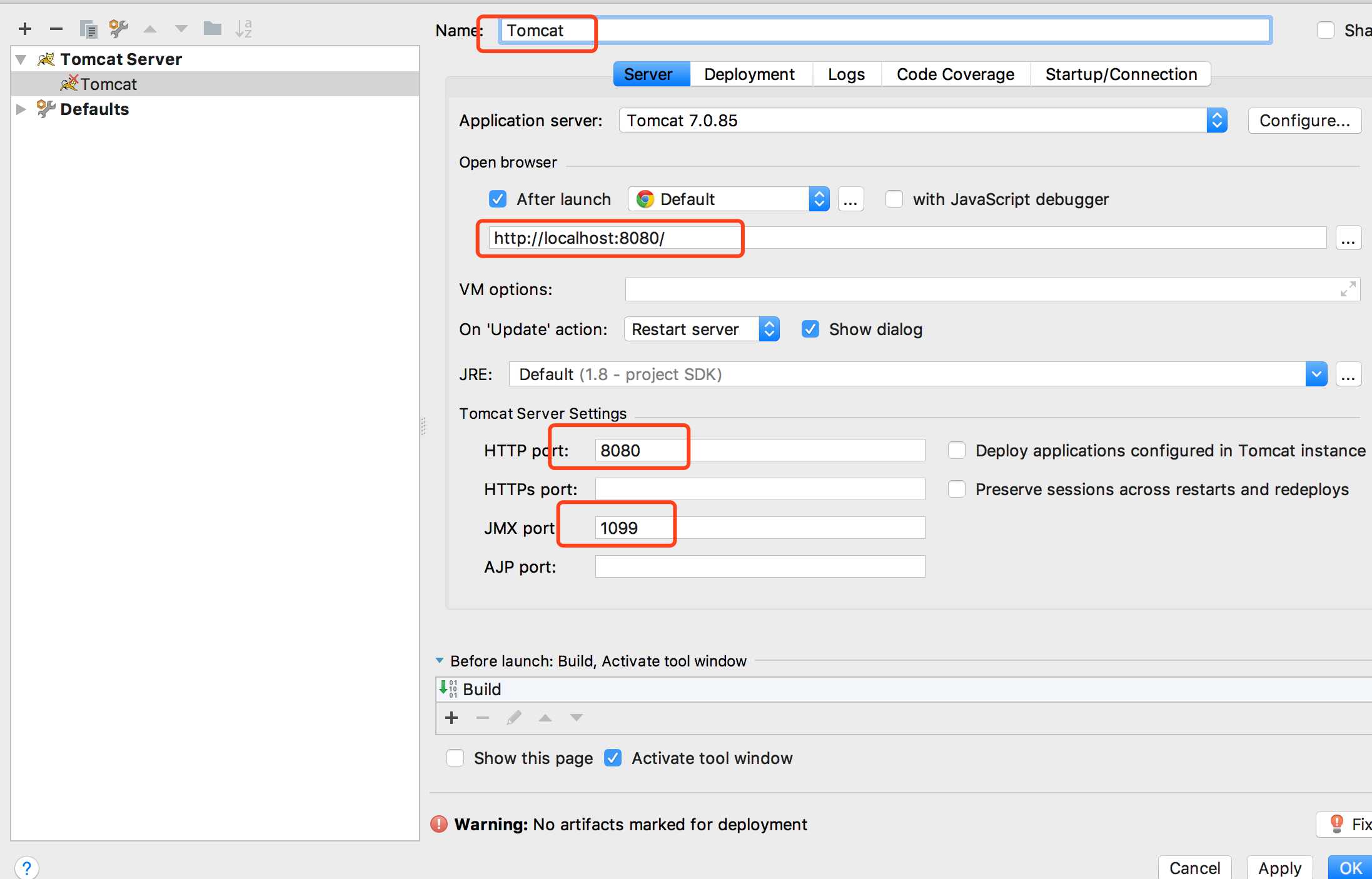Click the JMX port field

(760, 528)
